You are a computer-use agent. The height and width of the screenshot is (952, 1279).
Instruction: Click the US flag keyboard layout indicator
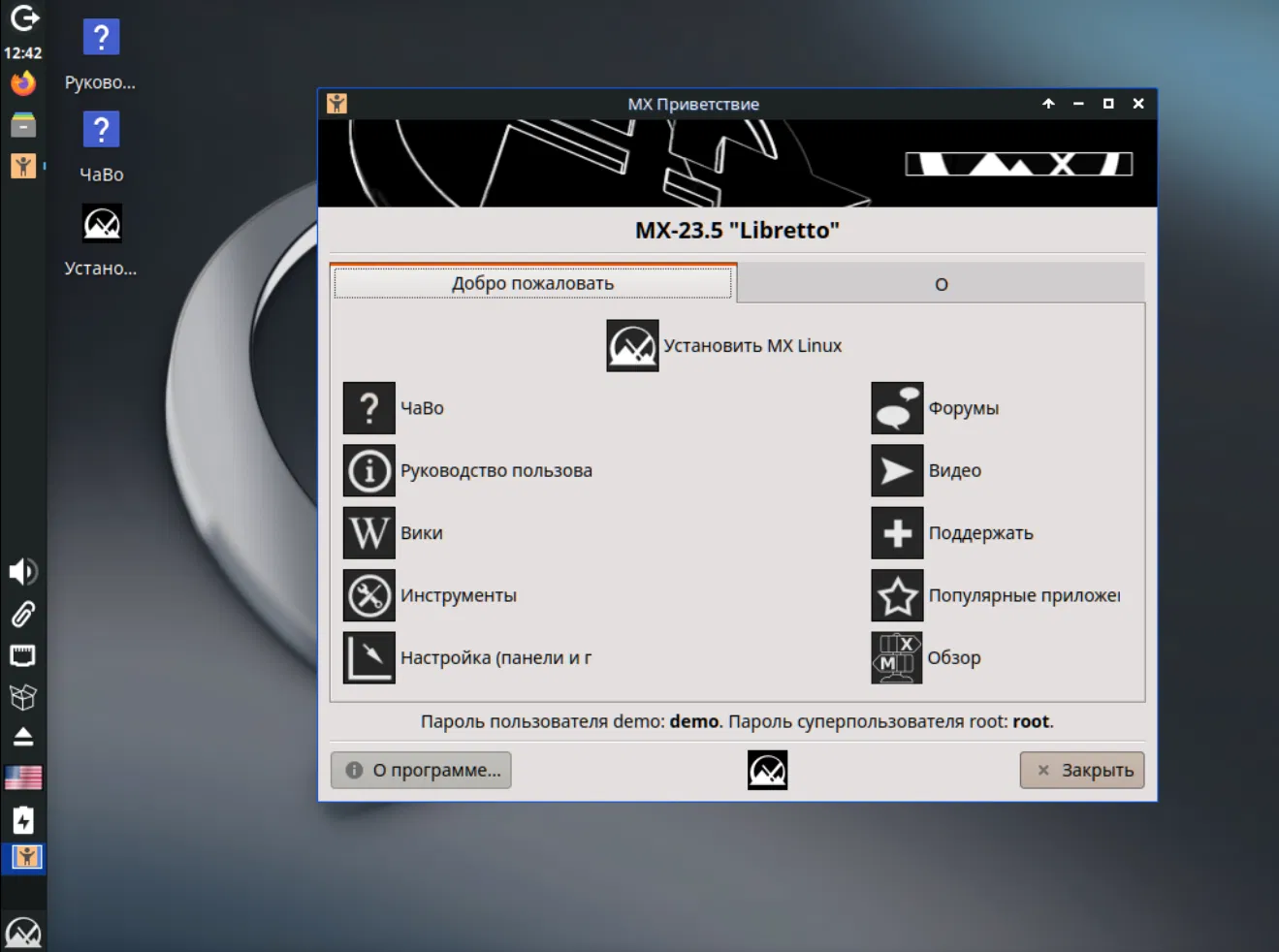(23, 777)
